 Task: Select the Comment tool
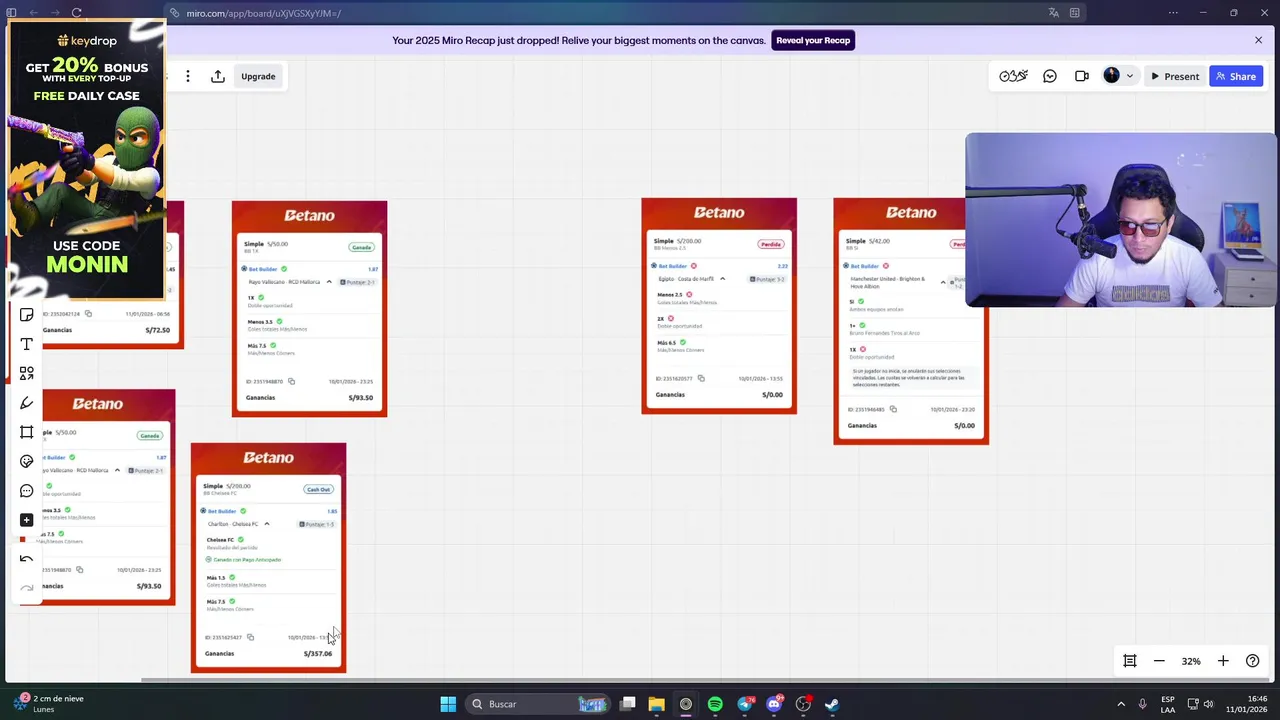[x=27, y=491]
